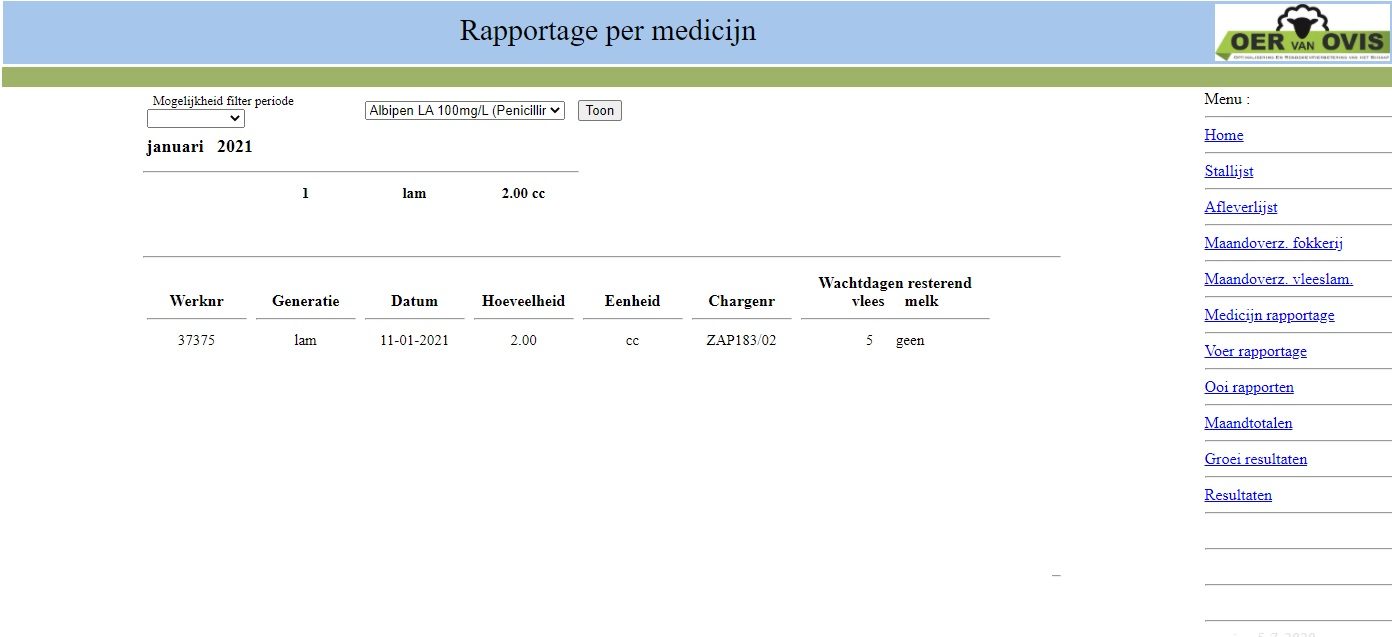View Maandtotalen page
The width and height of the screenshot is (1392, 637).
pyautogui.click(x=1248, y=423)
